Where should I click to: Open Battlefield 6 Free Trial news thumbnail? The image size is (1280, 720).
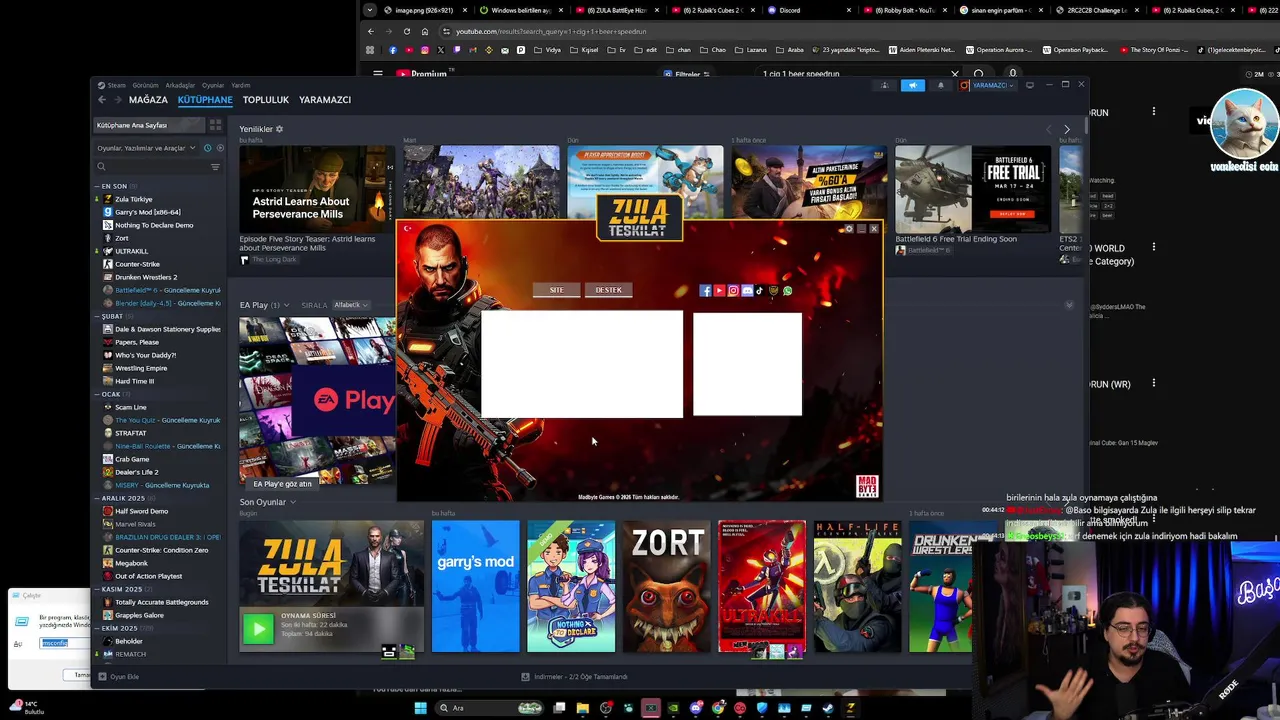point(973,189)
